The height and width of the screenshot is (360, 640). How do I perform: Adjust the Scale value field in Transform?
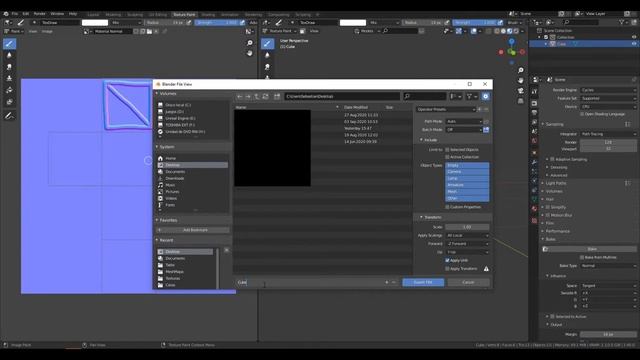[467, 227]
